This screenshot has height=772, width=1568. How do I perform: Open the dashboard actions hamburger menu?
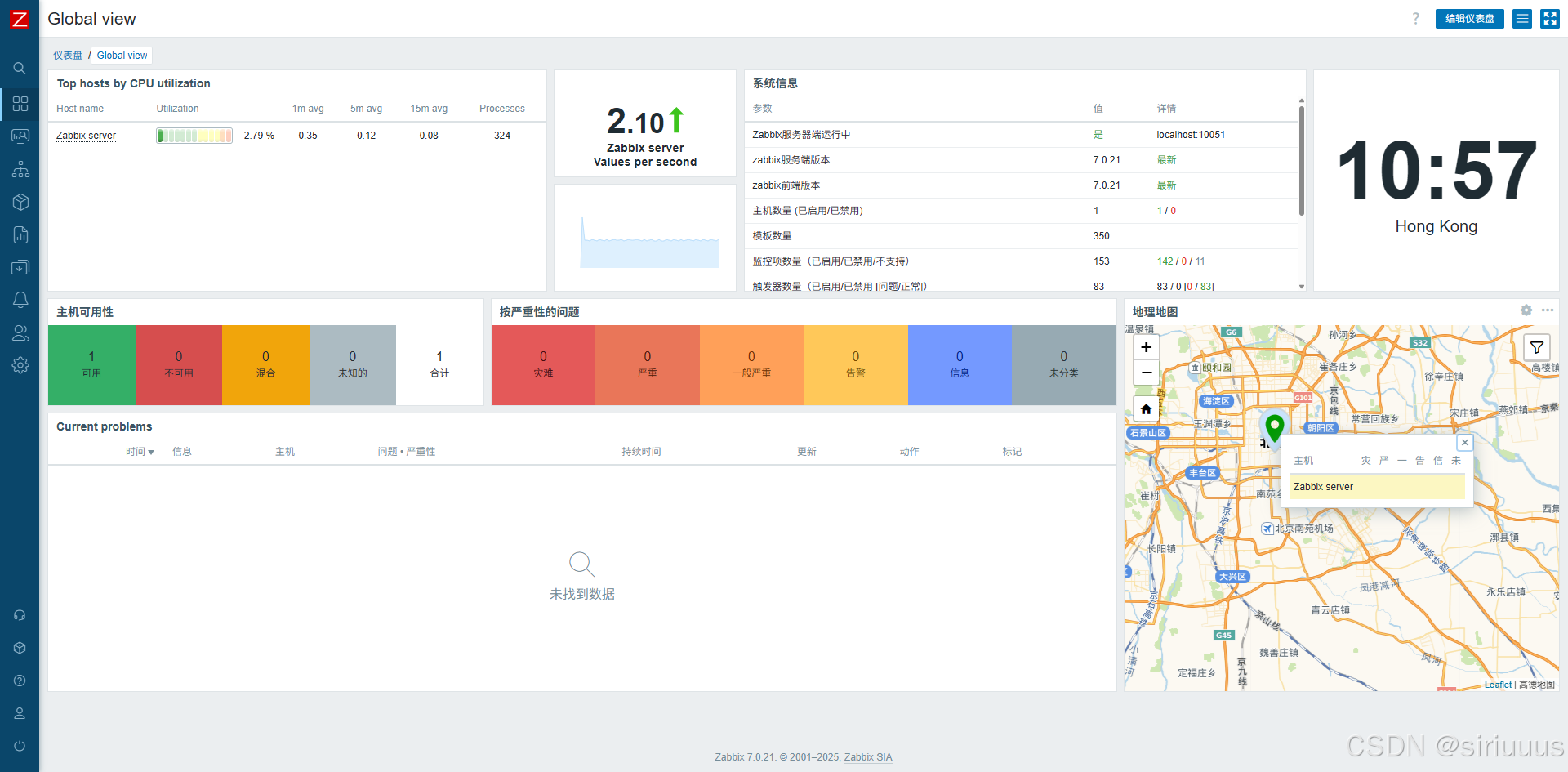1522,19
